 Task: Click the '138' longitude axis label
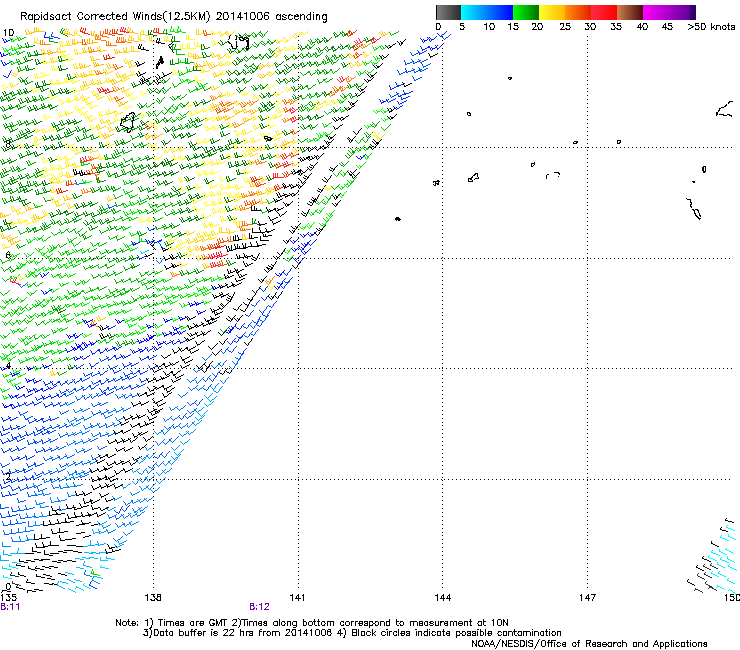click(153, 598)
